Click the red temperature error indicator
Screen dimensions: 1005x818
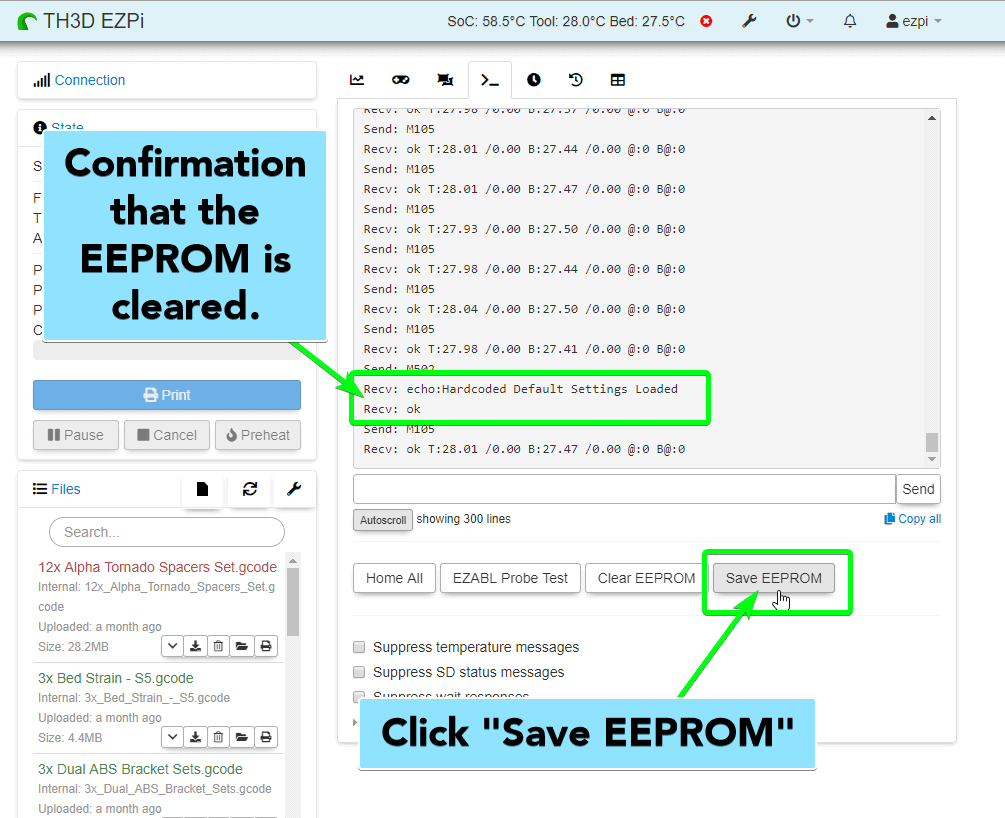pyautogui.click(x=706, y=21)
